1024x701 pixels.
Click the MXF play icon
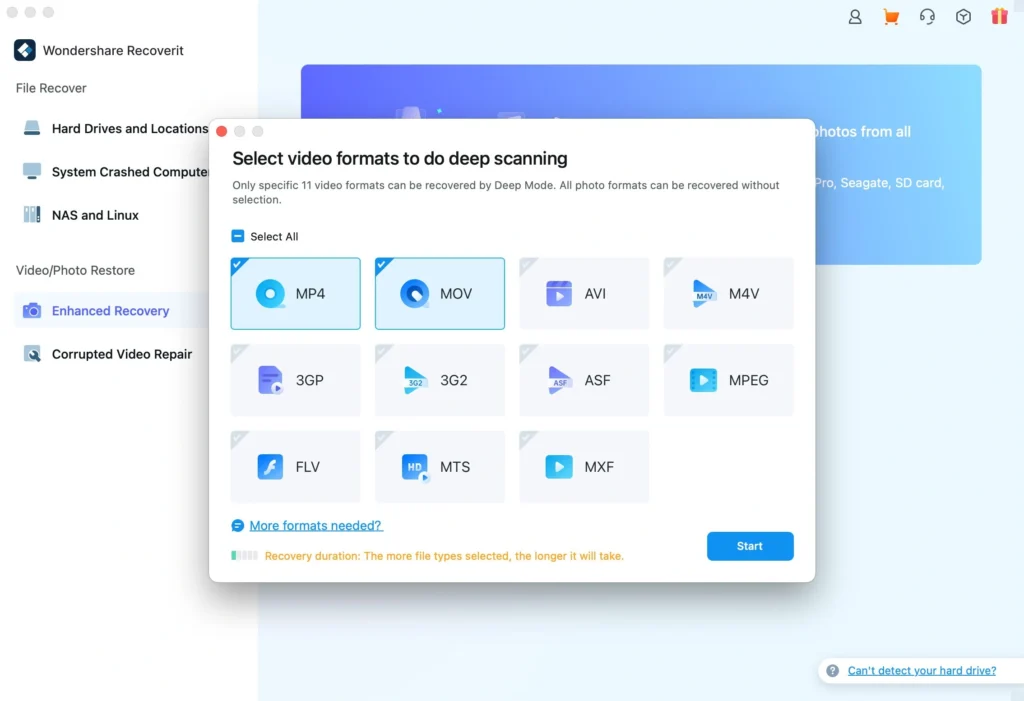[559, 466]
